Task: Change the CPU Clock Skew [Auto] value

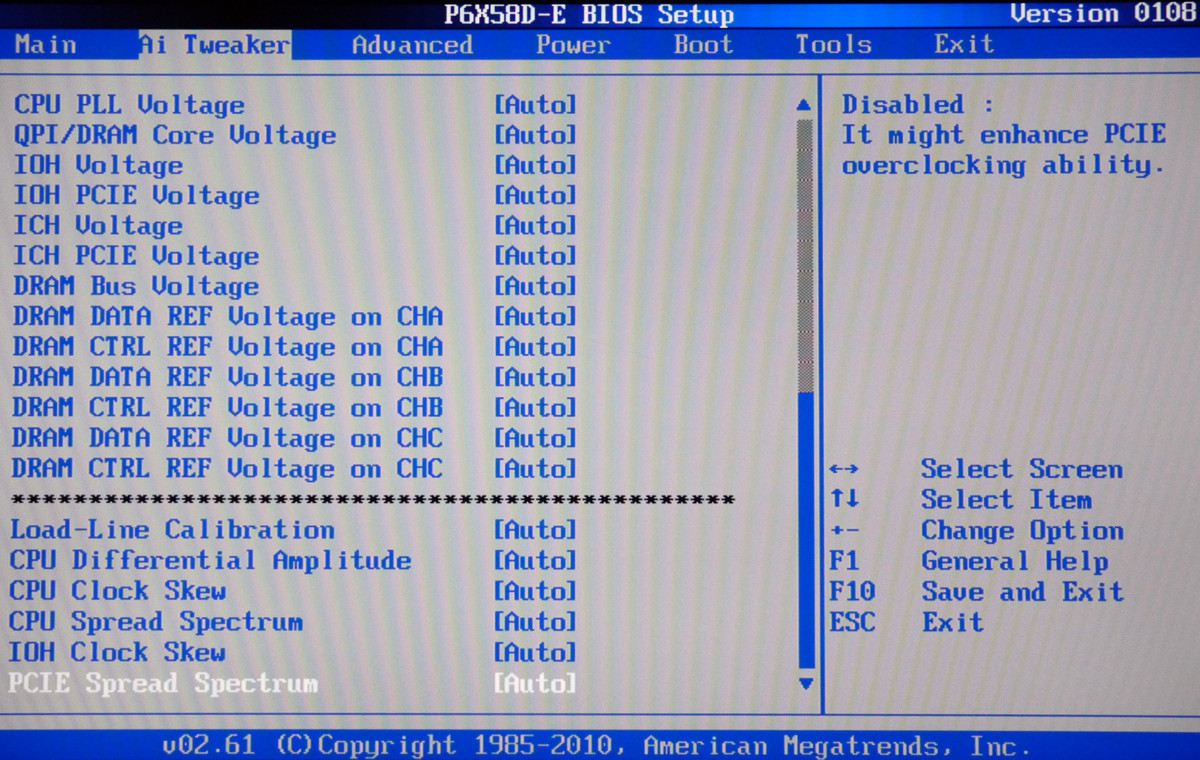Action: point(536,591)
